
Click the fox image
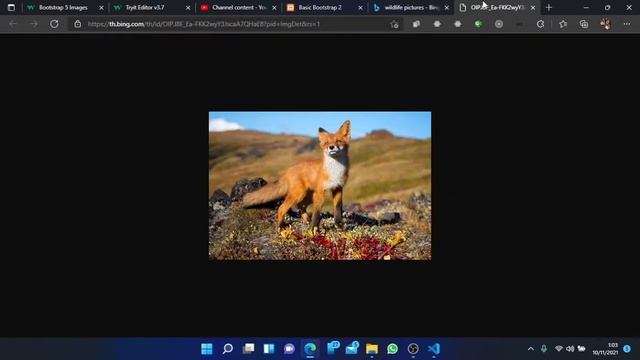(320, 186)
